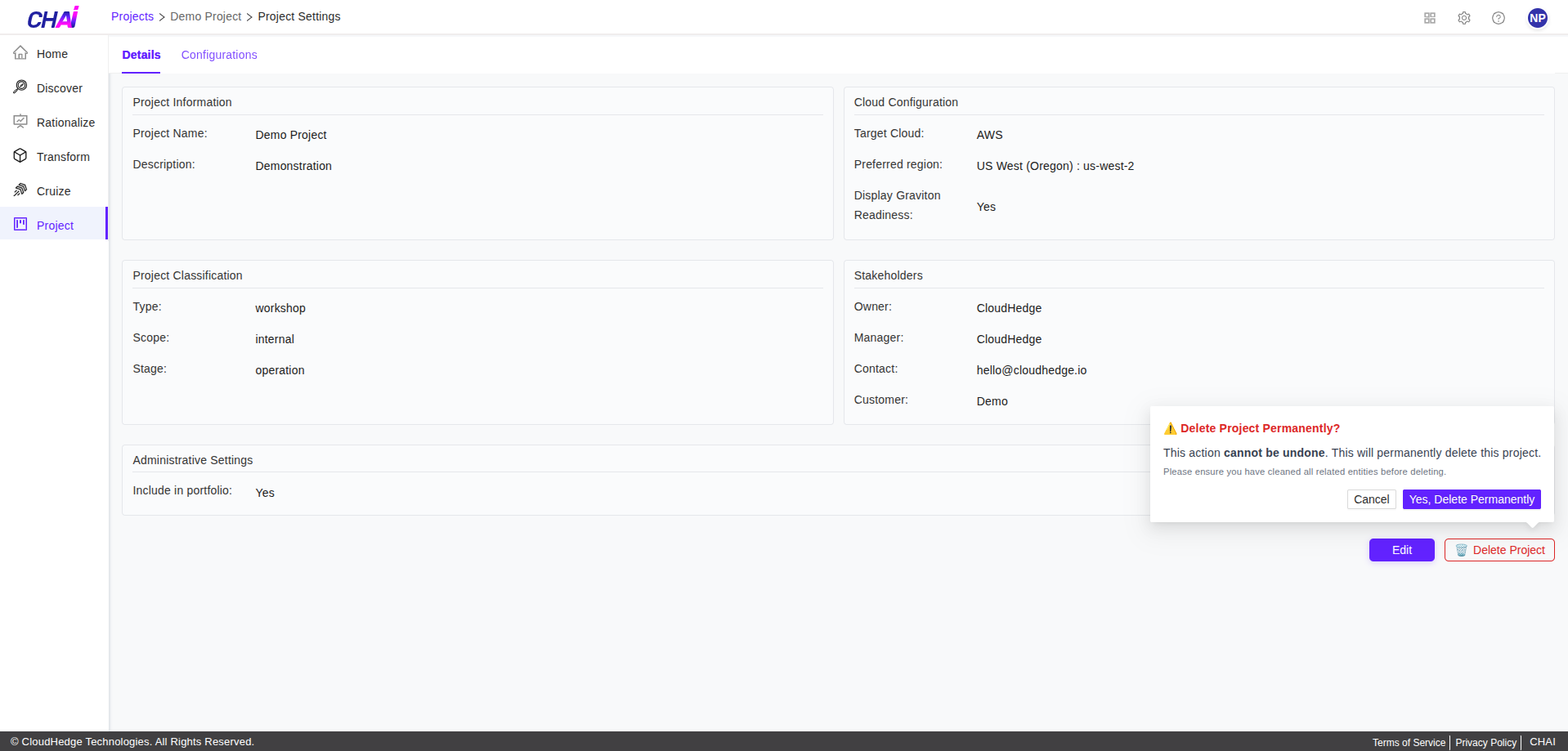
Task: Click the Edit button
Action: 1401,550
